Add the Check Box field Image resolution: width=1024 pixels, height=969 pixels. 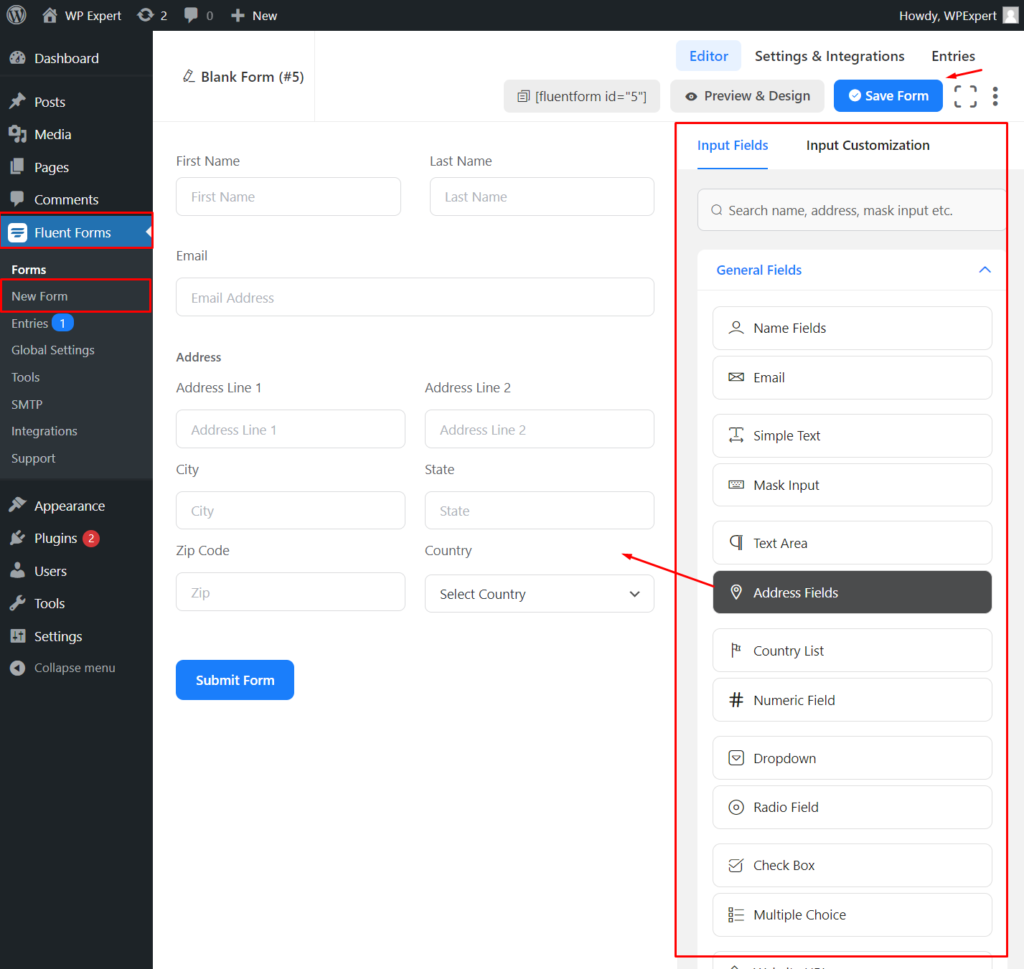852,865
